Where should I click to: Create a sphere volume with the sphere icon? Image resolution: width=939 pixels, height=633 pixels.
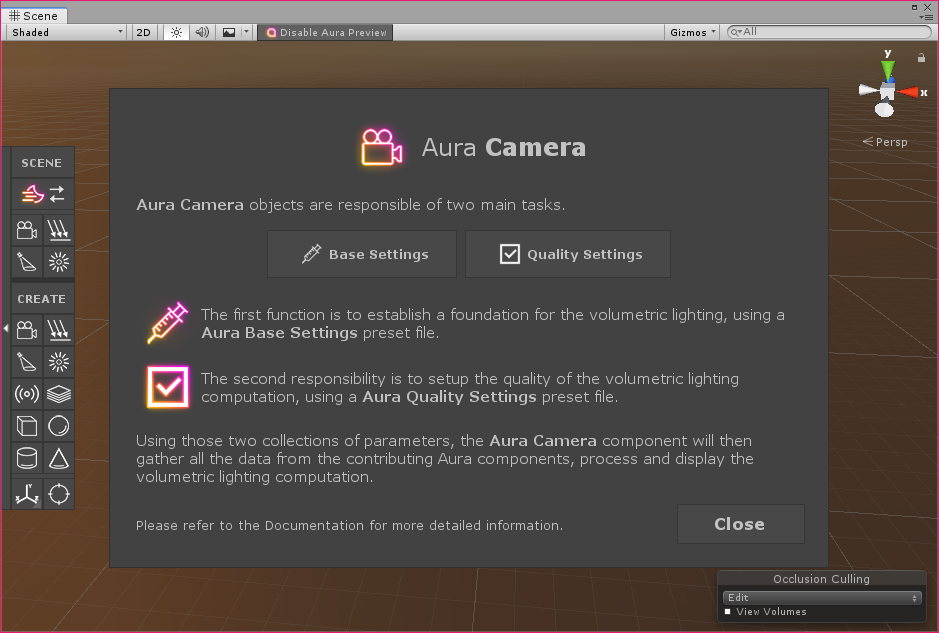pos(59,426)
